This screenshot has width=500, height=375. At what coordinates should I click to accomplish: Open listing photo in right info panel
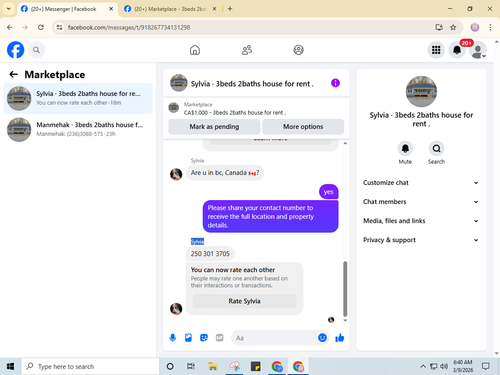[421, 91]
